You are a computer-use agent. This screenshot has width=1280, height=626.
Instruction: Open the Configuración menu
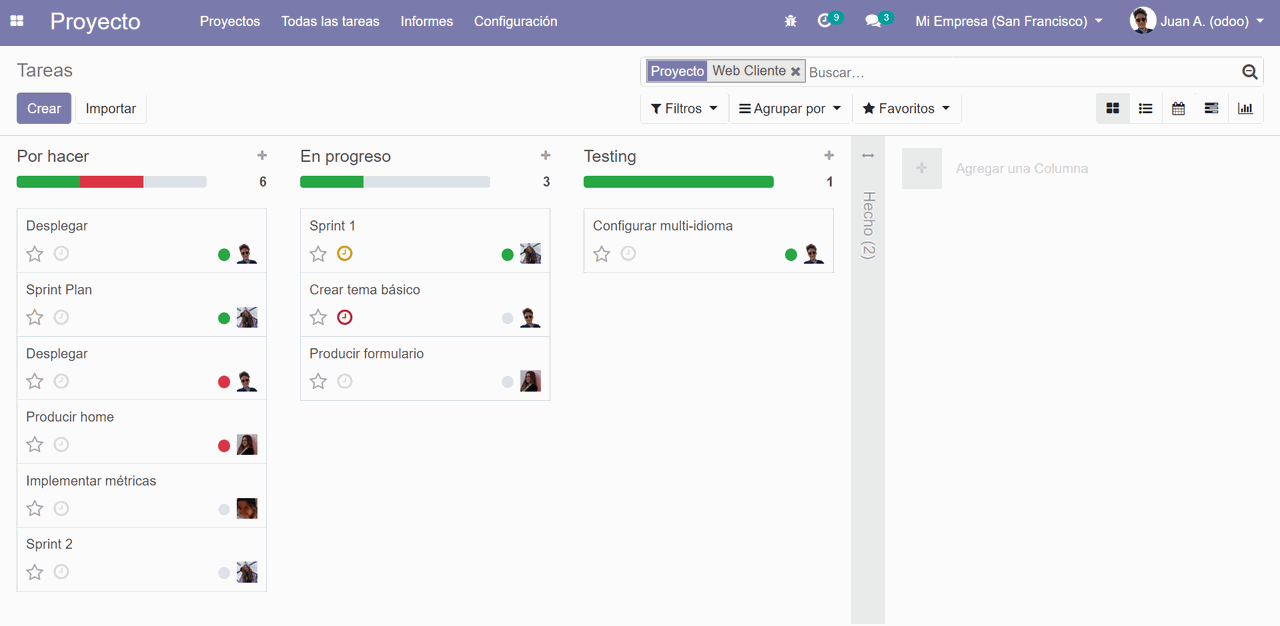point(515,20)
